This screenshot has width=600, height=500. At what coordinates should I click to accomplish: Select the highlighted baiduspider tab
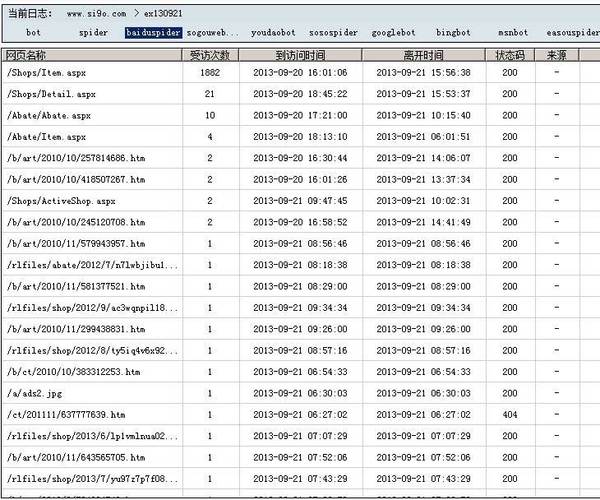click(x=153, y=33)
